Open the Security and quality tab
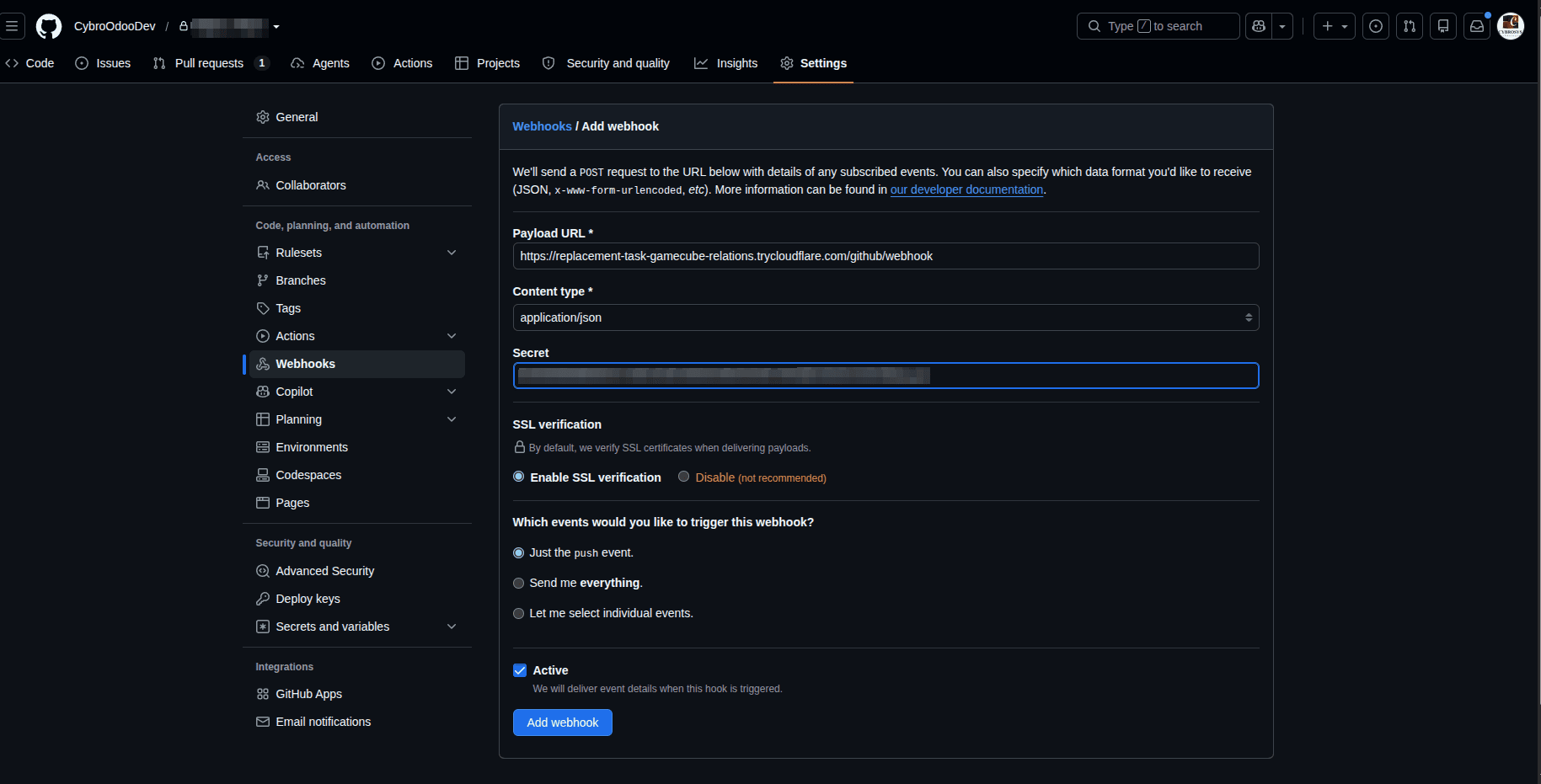 (x=607, y=63)
